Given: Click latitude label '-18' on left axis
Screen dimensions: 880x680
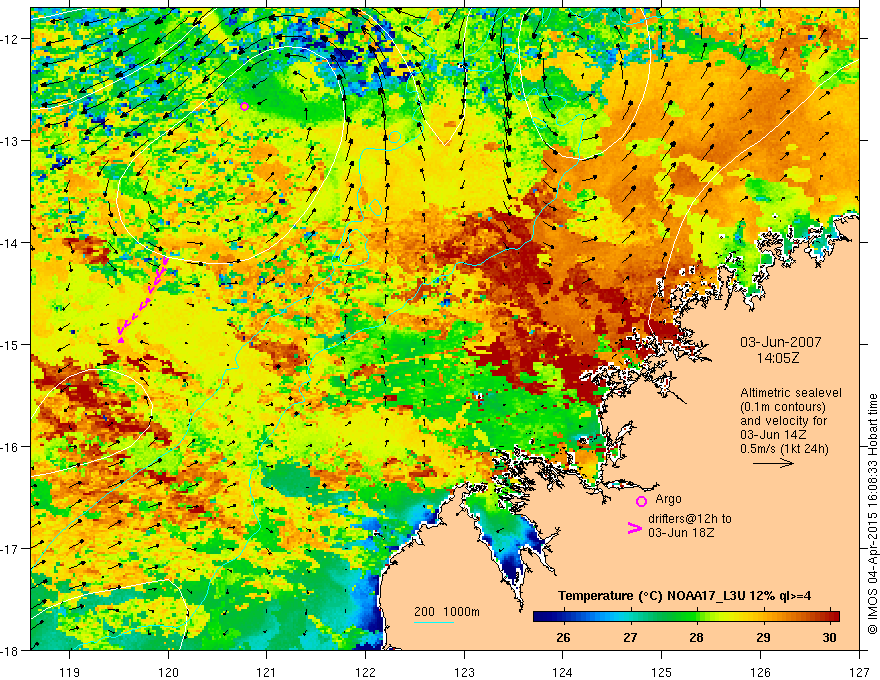Looking at the screenshot, I should tap(11, 650).
